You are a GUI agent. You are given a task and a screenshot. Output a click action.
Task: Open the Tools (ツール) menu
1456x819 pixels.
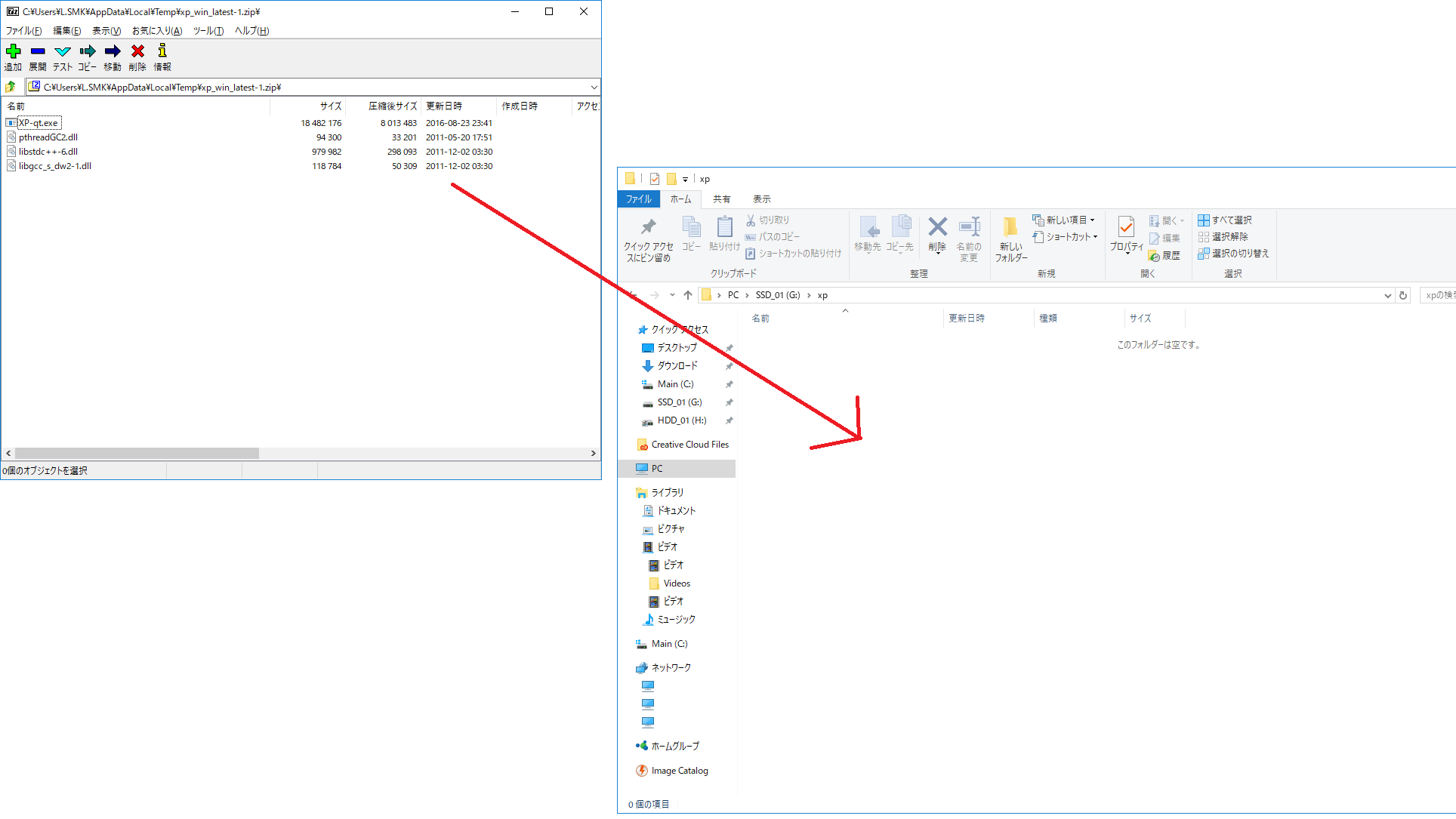(208, 31)
